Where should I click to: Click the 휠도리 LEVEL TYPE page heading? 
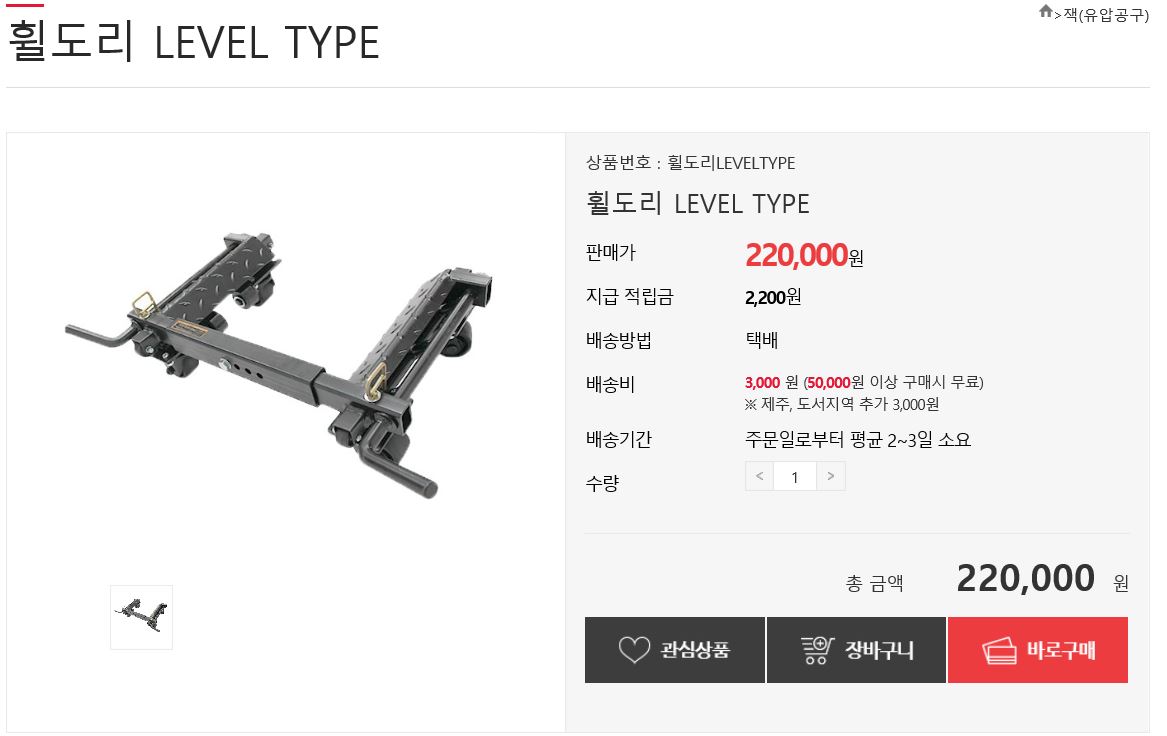(x=194, y=42)
